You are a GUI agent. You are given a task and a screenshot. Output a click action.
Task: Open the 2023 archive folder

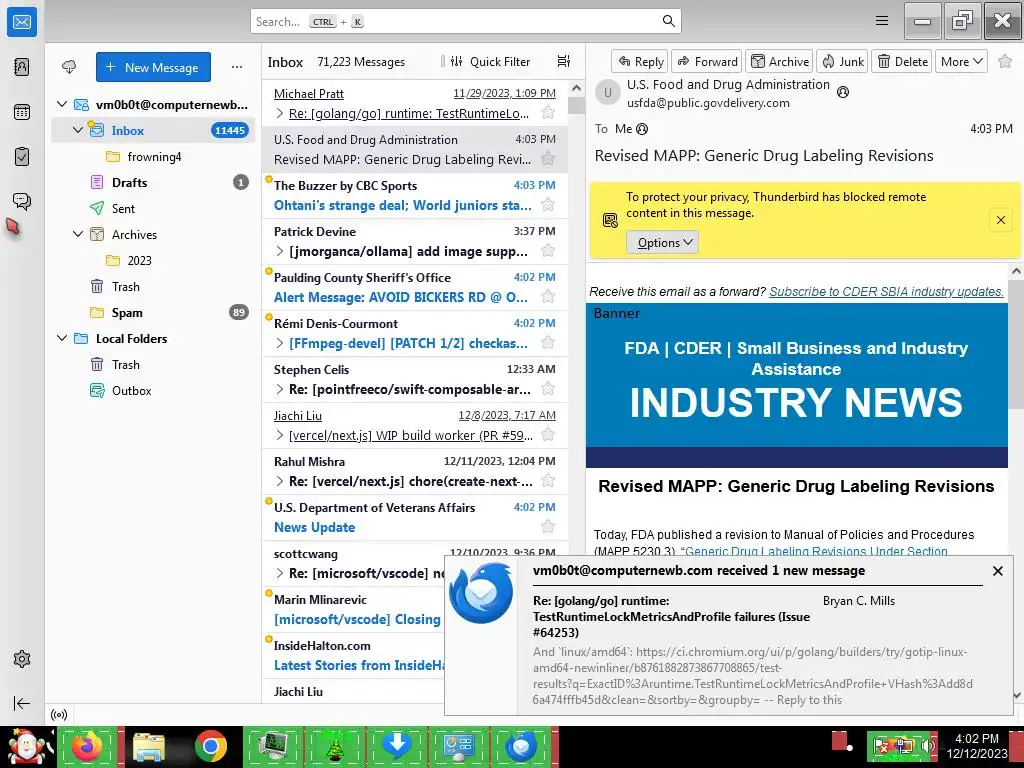point(153,260)
